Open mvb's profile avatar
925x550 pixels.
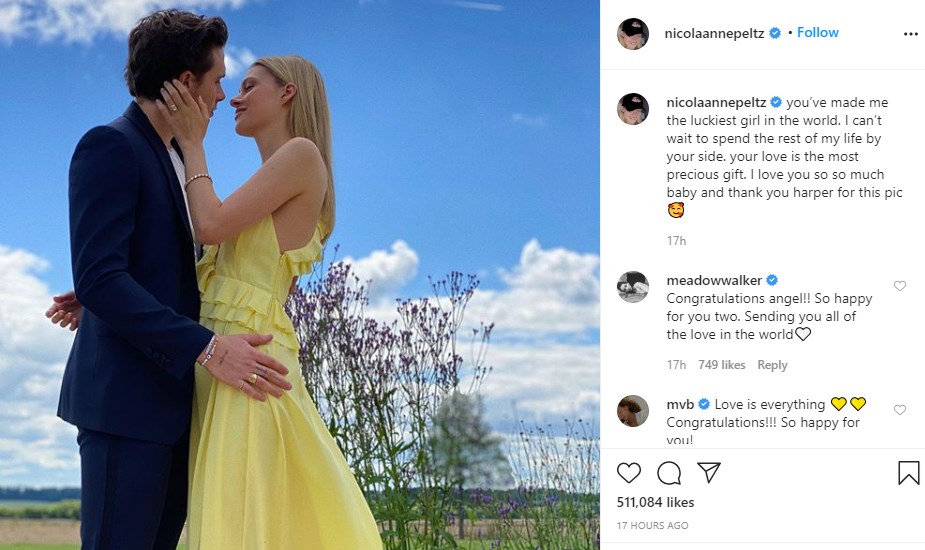633,411
